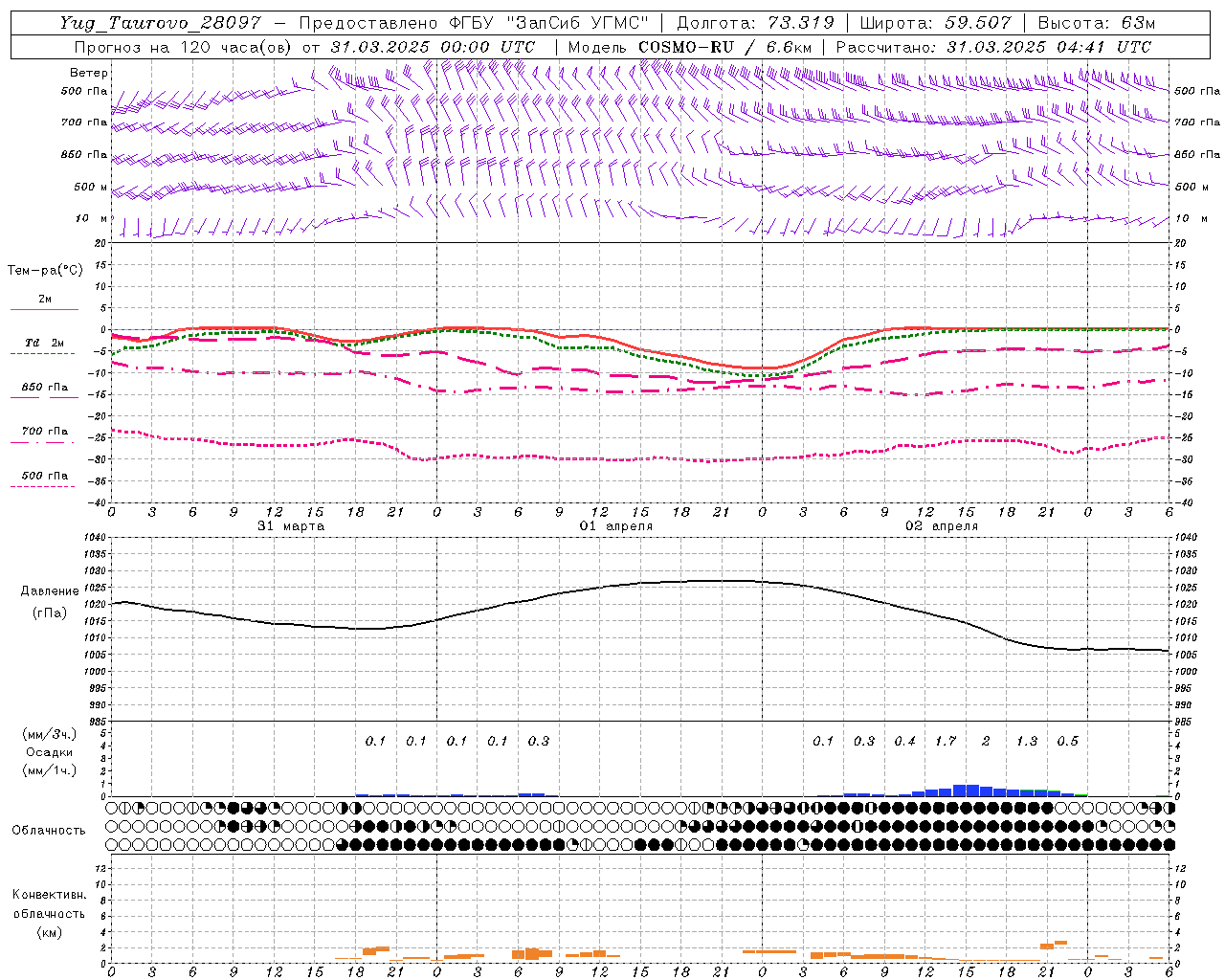Click the precipitation value 0.4
This screenshot has width=1225, height=980.
tap(904, 742)
